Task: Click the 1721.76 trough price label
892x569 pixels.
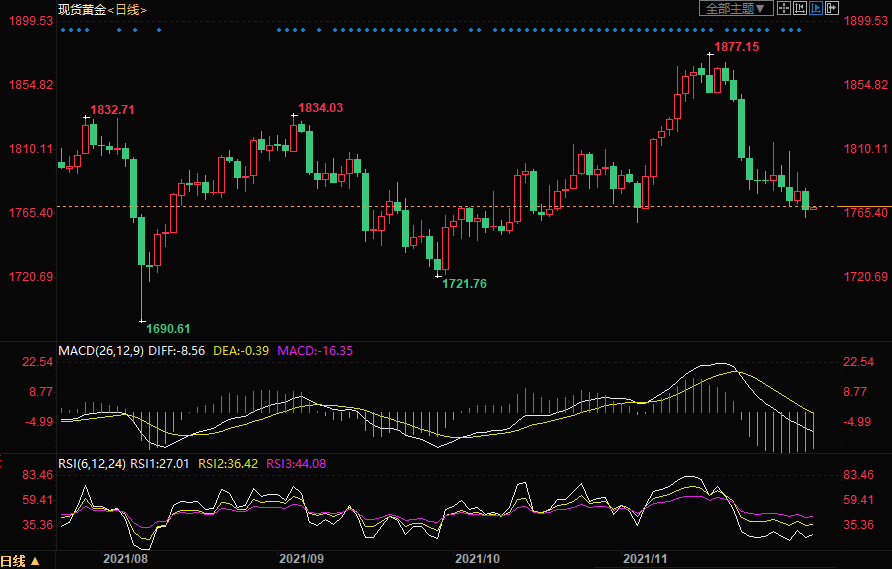Action: (464, 284)
